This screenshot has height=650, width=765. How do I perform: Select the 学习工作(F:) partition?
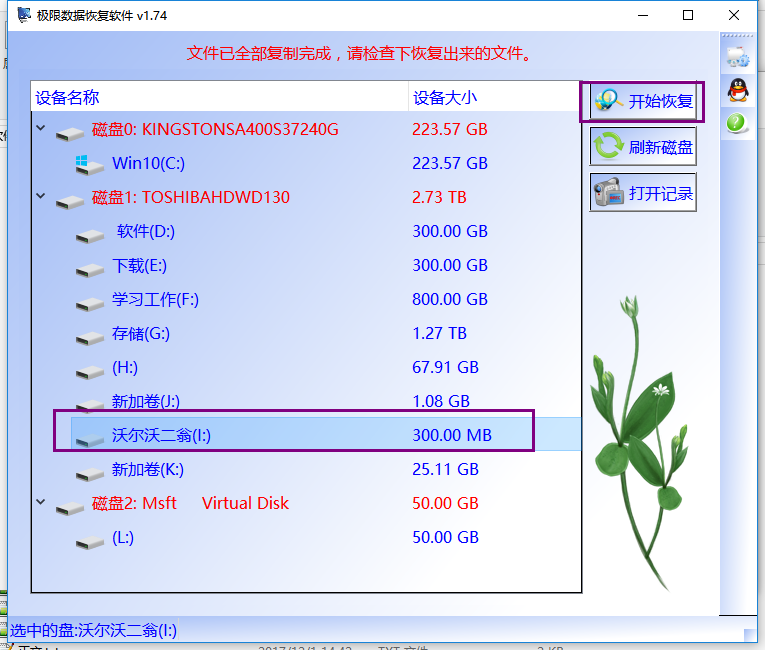[x=306, y=299]
